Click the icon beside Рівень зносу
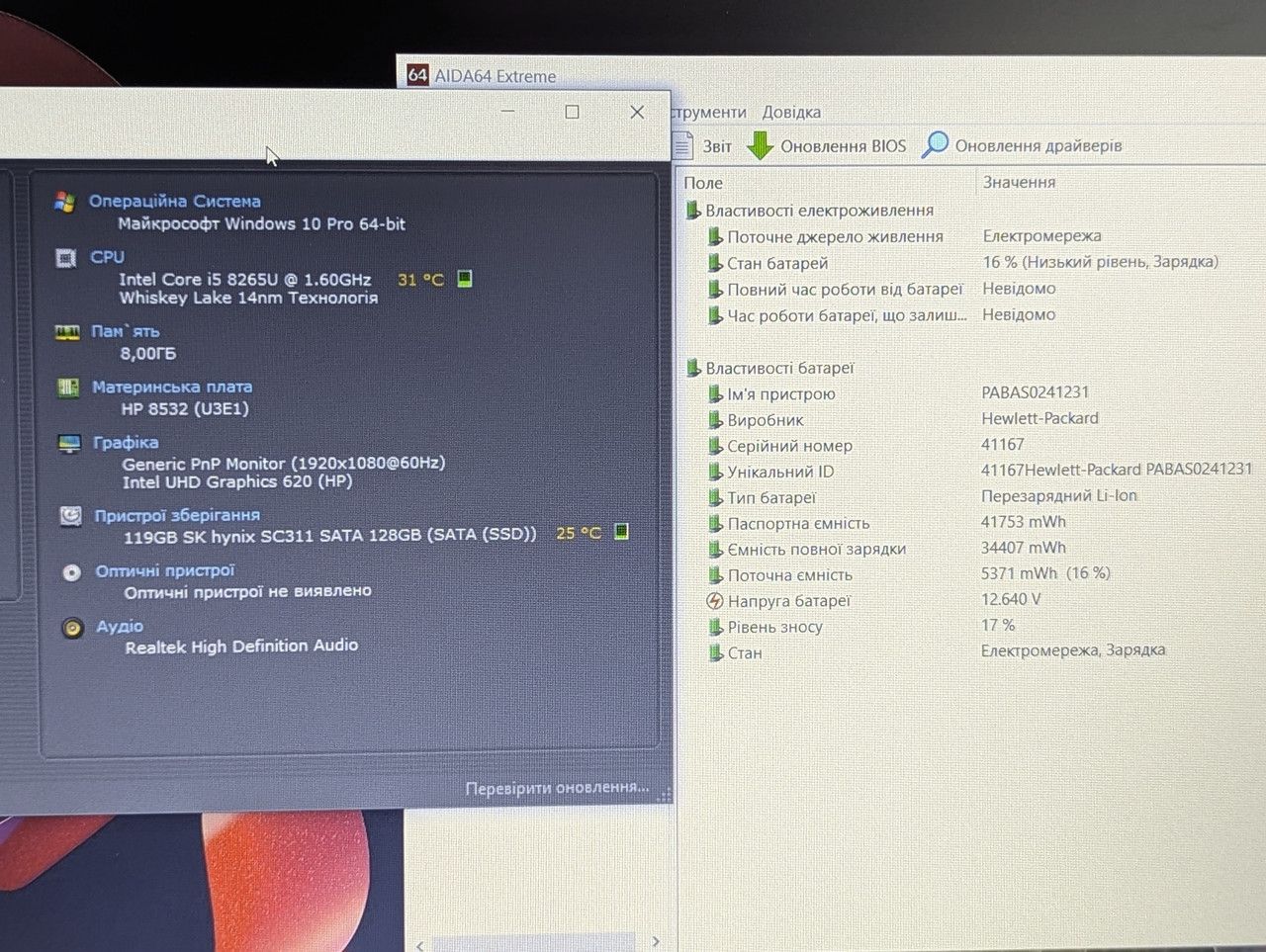Image resolution: width=1266 pixels, height=952 pixels. click(x=715, y=627)
